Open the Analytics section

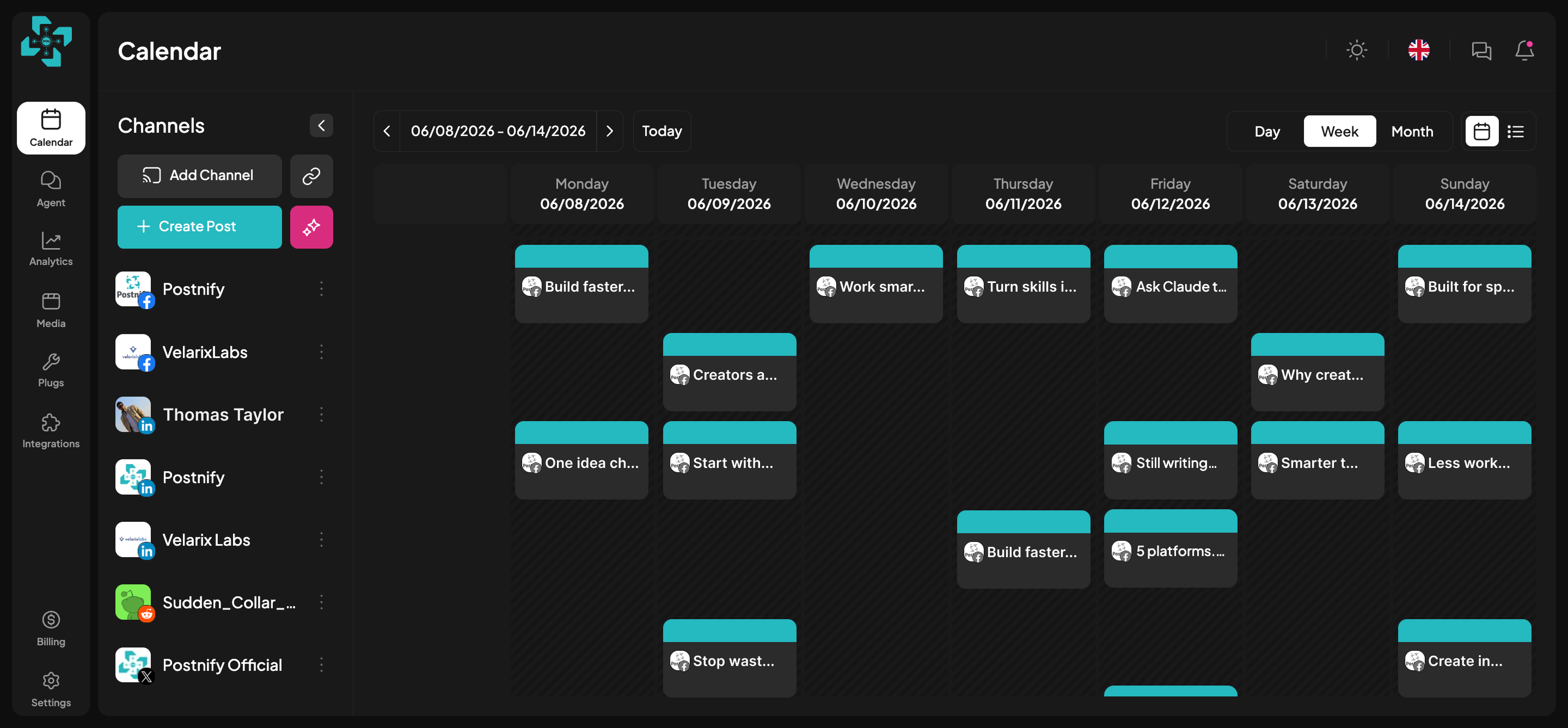coord(51,249)
